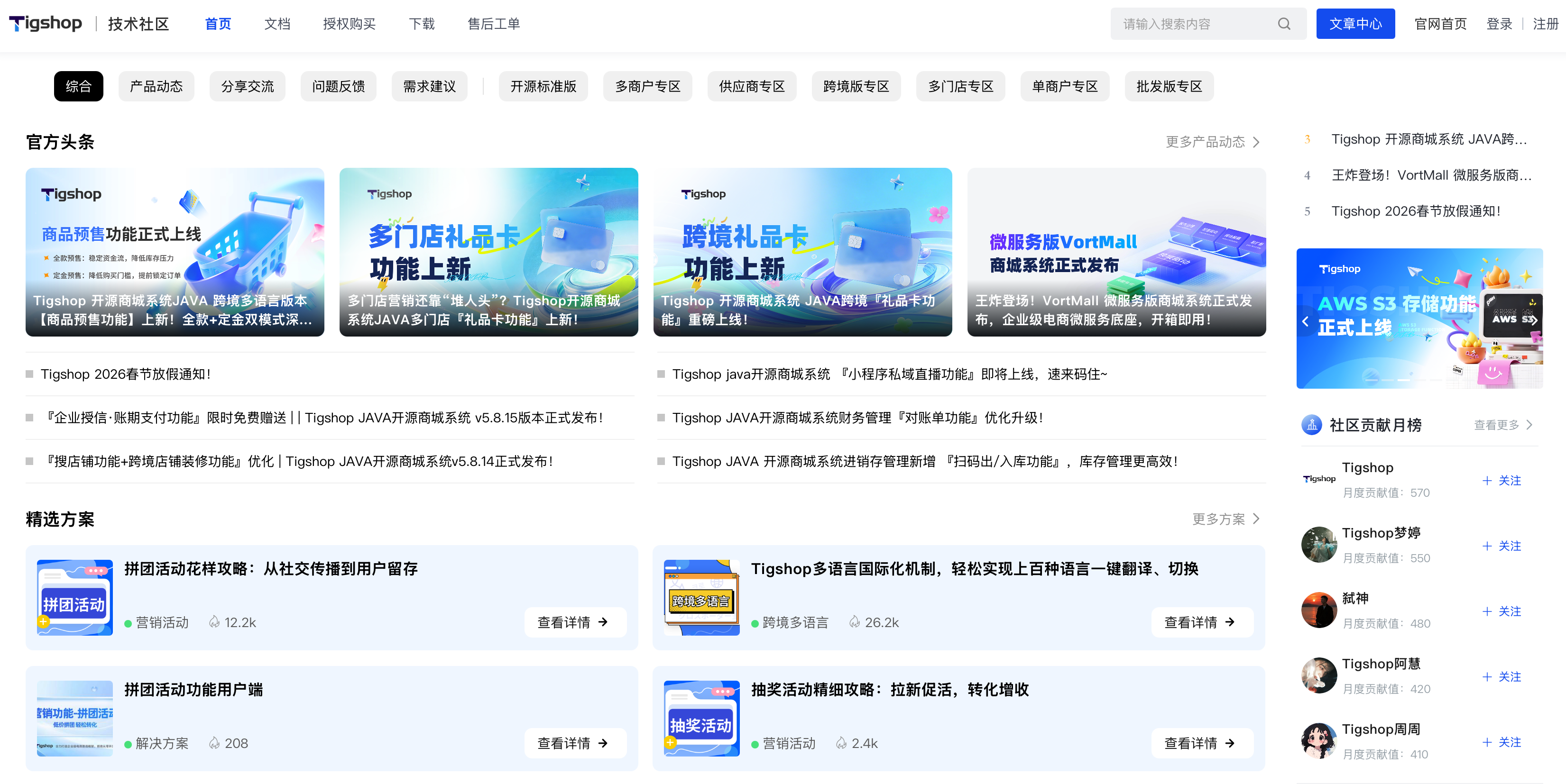The image size is (1566, 784).
Task: Click the previous arrow on the AWS S3 banner
Action: [x=1305, y=321]
